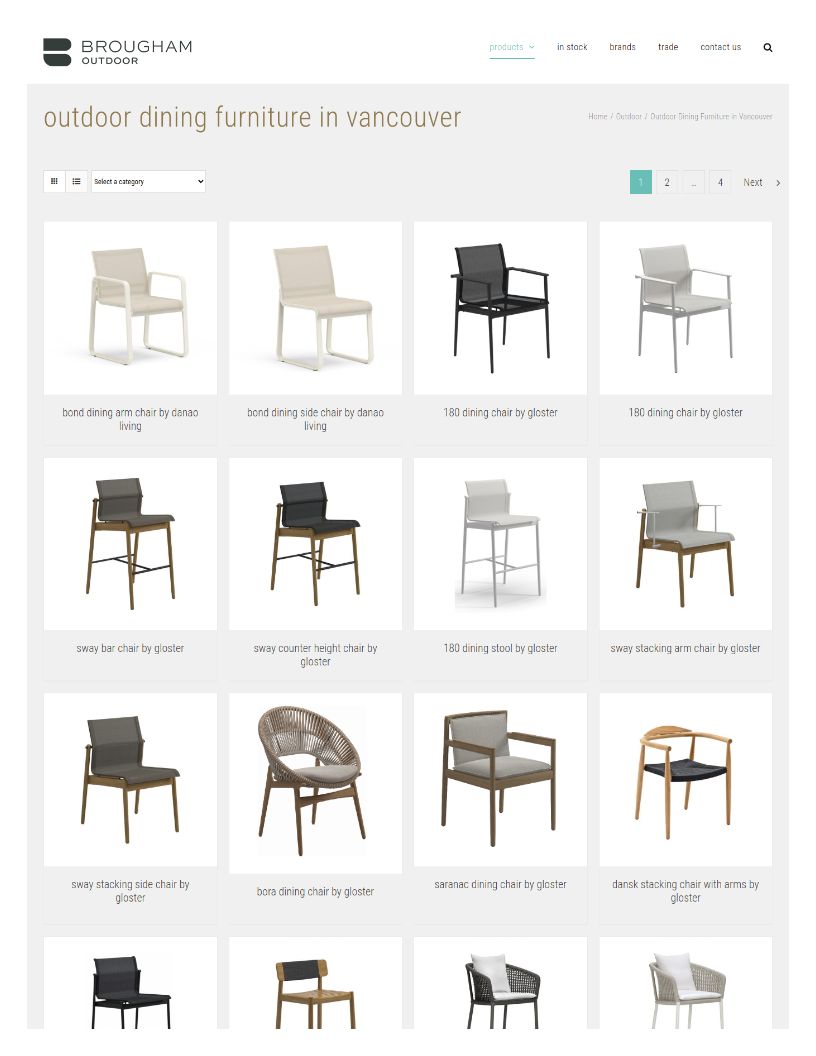
Task: Click the Brougham Outdoor logo
Action: pos(118,52)
